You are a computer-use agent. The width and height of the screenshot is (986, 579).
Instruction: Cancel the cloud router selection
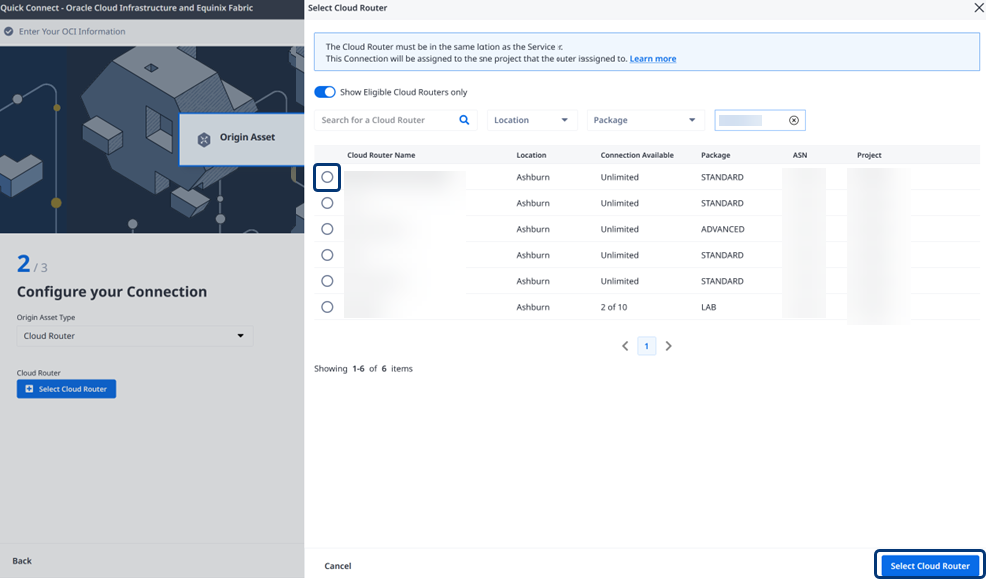pos(338,566)
